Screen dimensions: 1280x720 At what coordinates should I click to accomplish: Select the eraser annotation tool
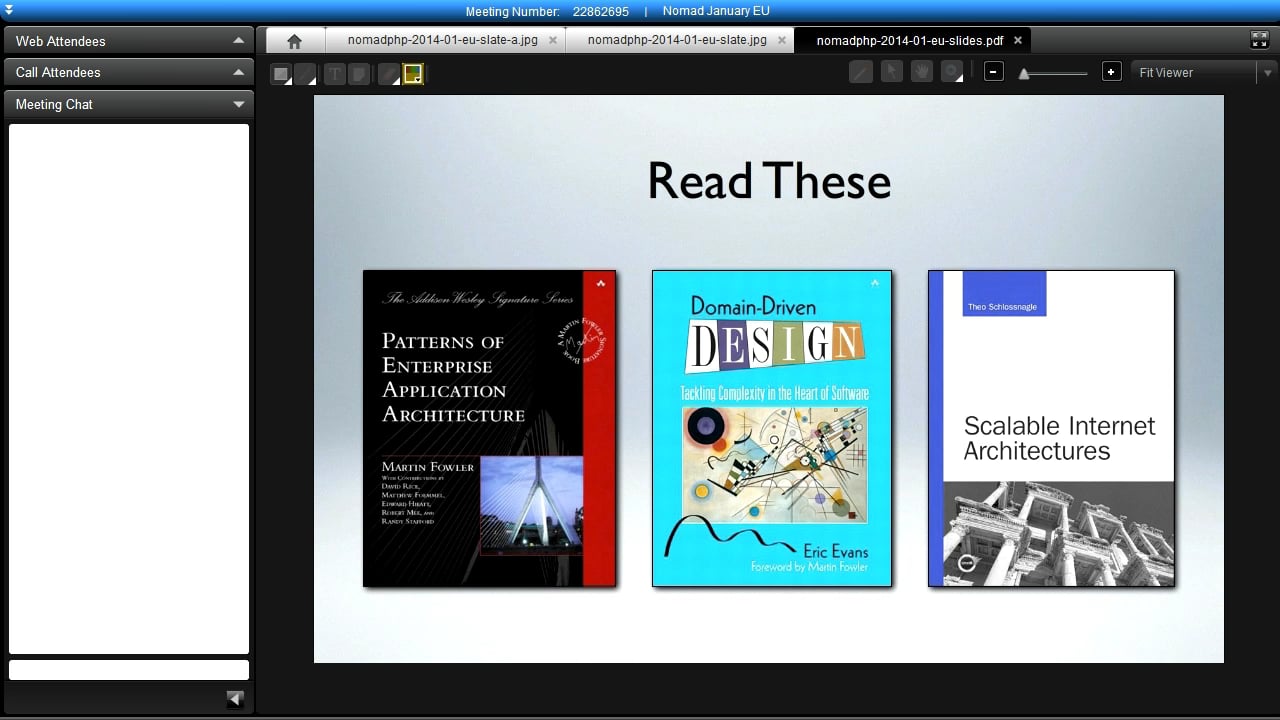coord(389,74)
